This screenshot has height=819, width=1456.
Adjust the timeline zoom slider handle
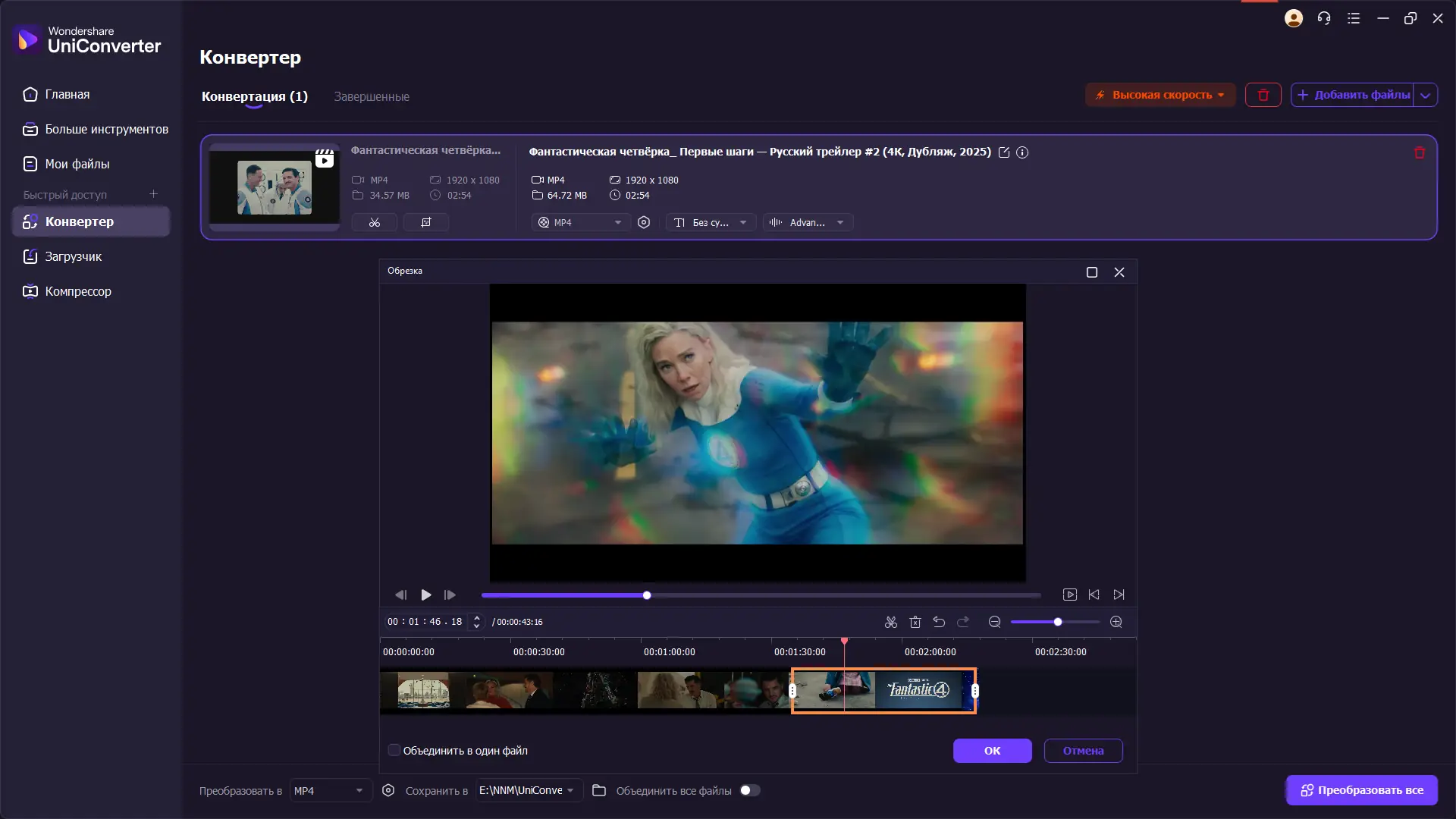[1058, 622]
